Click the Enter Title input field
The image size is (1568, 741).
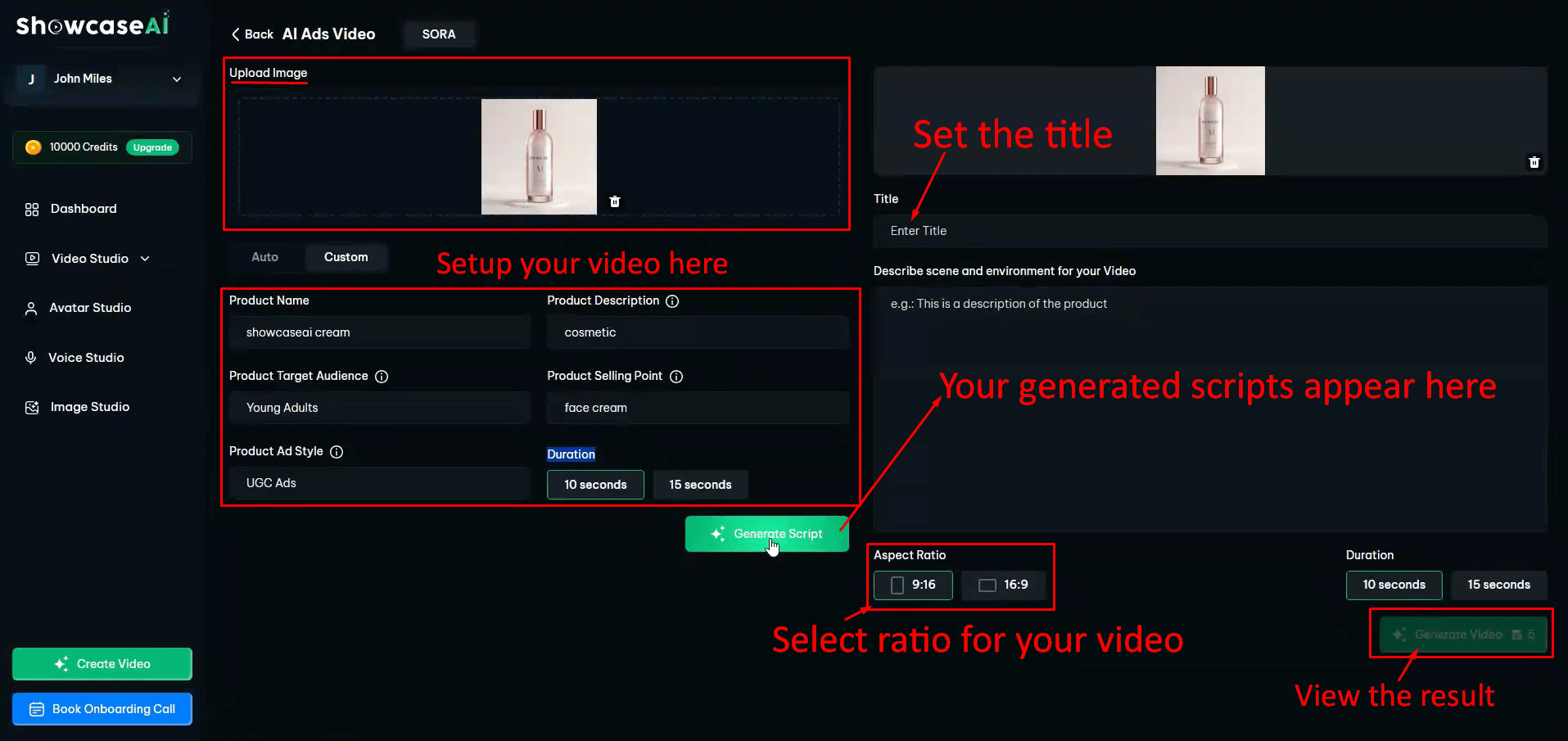[1209, 231]
